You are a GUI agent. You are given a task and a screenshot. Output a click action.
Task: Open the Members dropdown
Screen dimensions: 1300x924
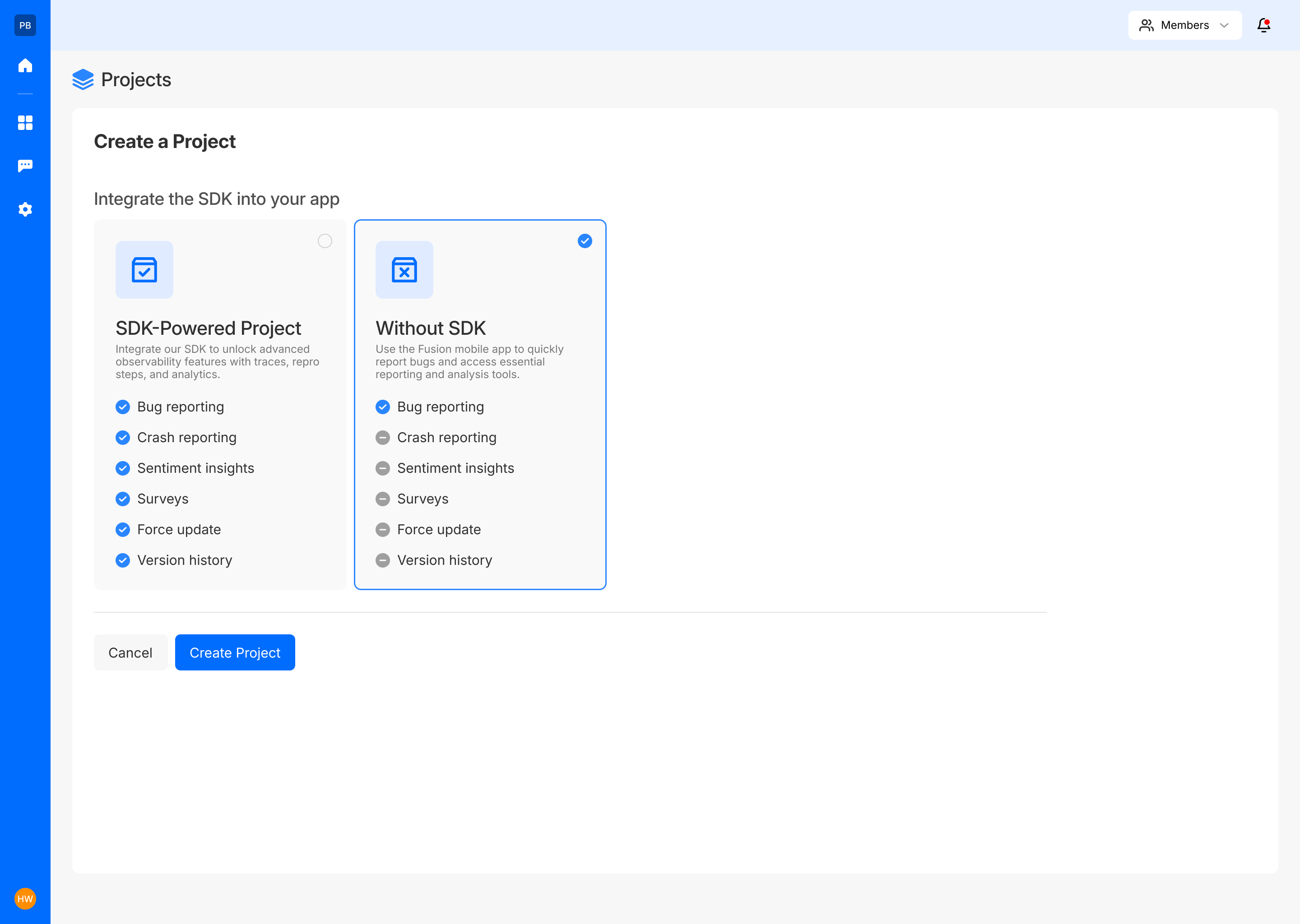1184,25
